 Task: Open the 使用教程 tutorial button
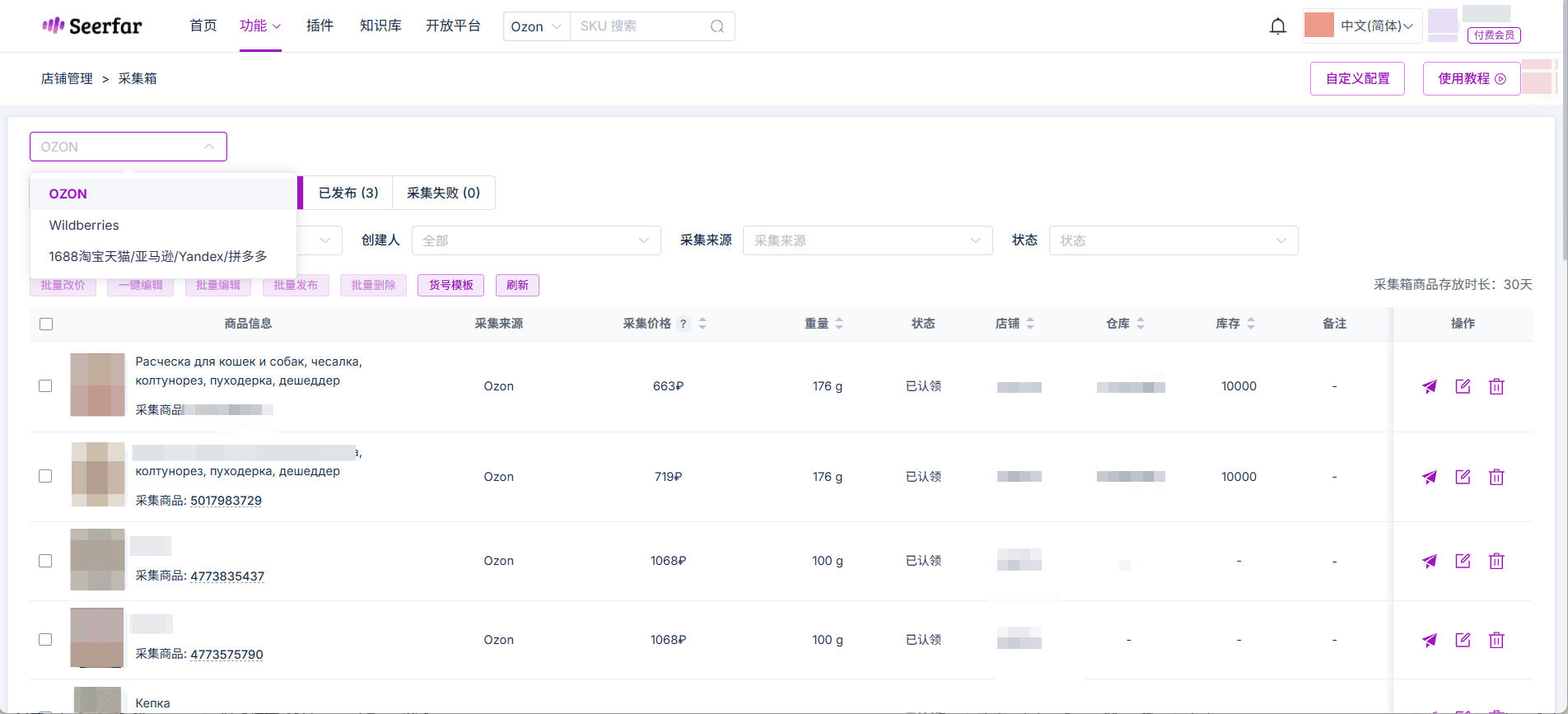coord(1472,79)
